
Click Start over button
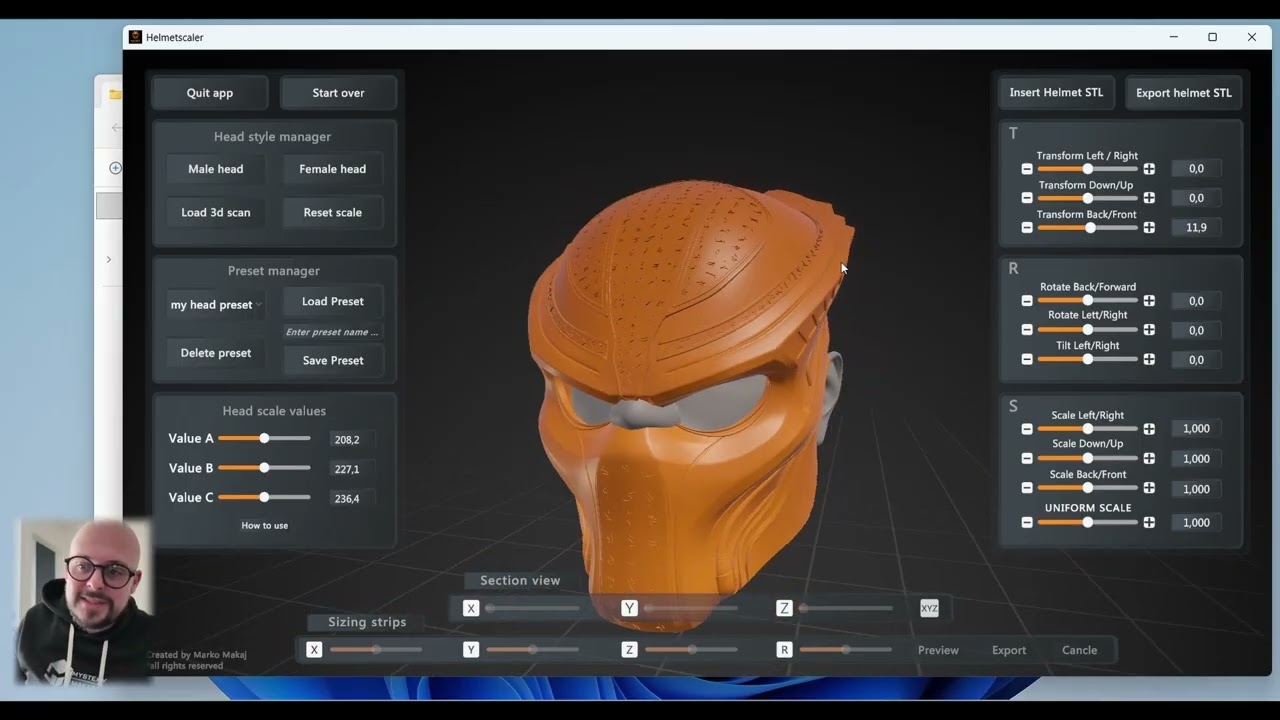click(x=338, y=93)
